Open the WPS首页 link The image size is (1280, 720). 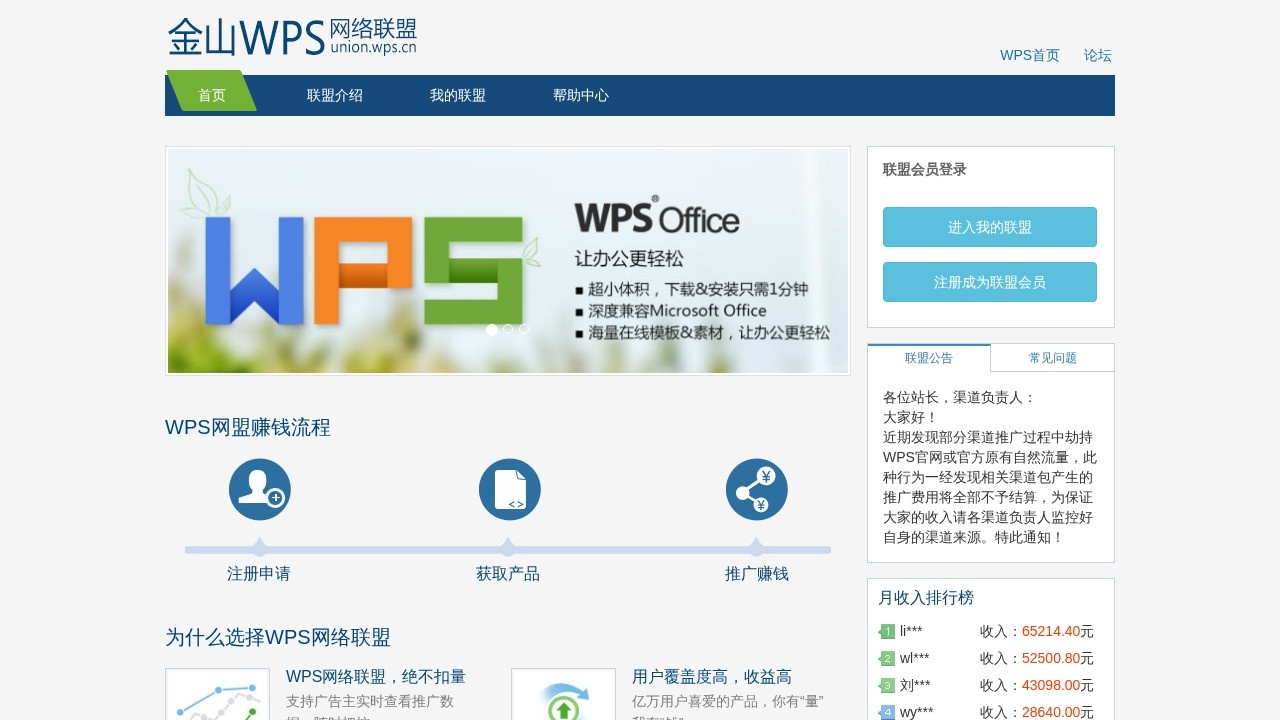(x=1029, y=56)
